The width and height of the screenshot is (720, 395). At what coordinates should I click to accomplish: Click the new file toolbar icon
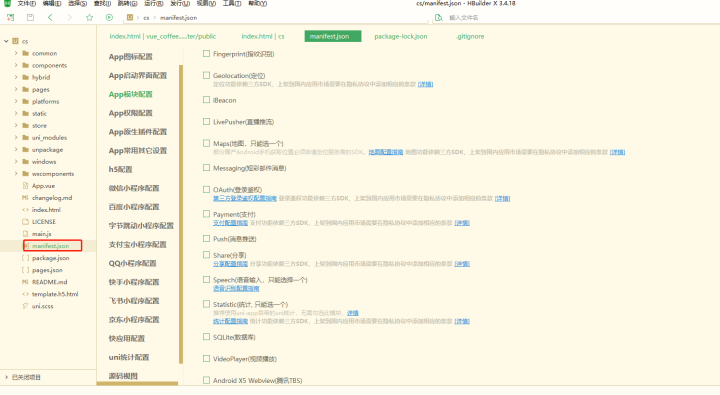pos(11,17)
